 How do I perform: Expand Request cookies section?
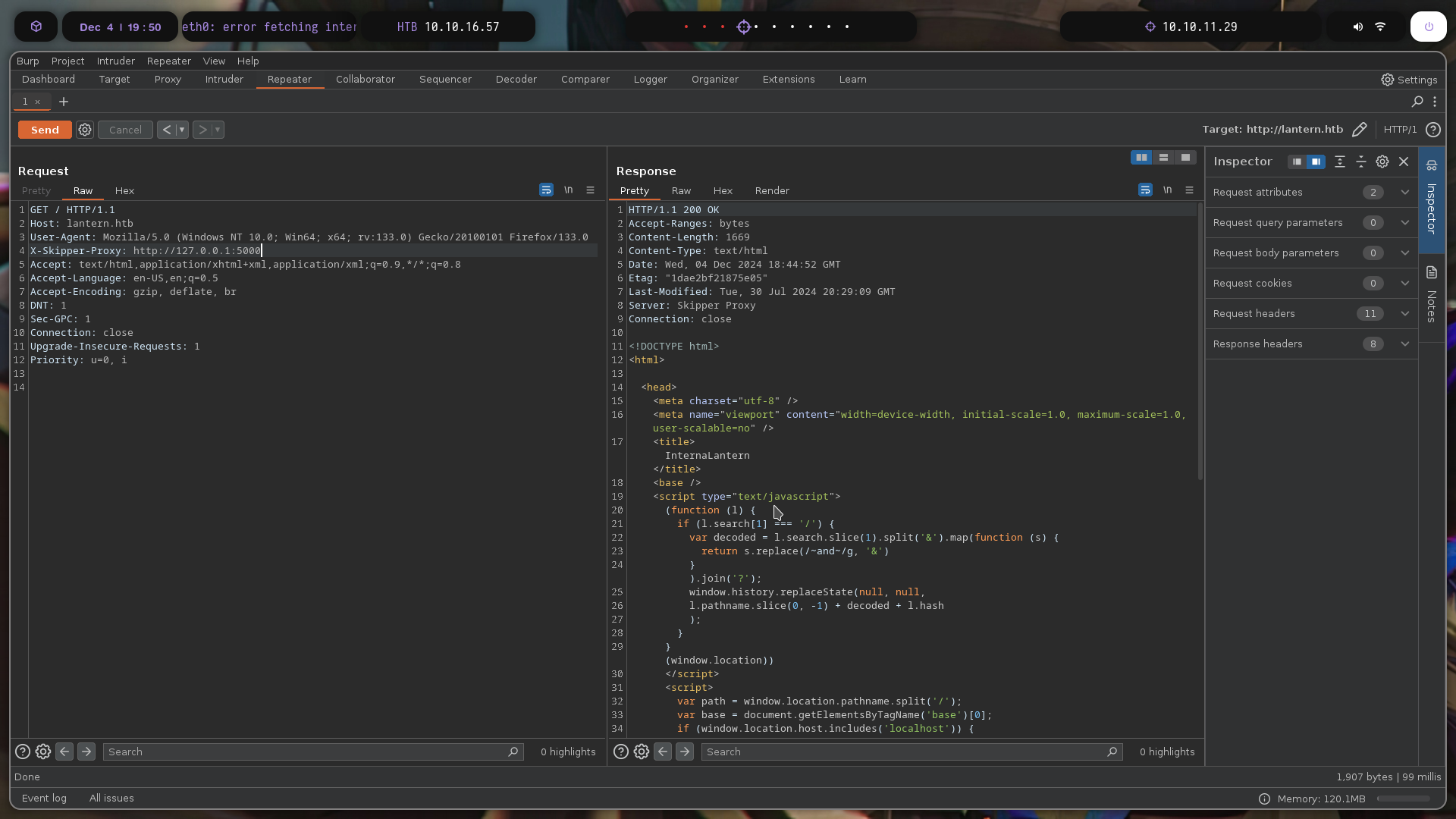click(1311, 283)
